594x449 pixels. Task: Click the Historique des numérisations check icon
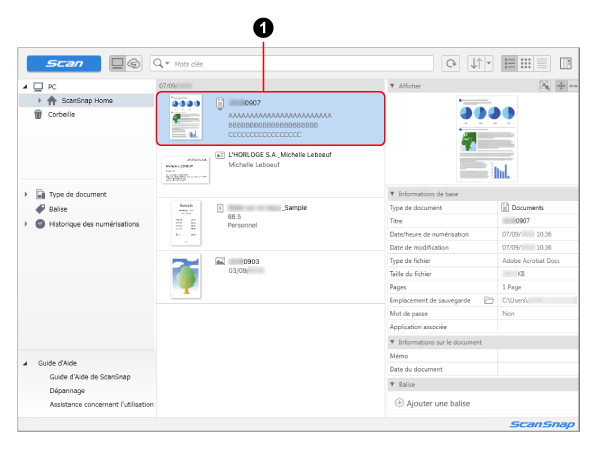[x=40, y=224]
